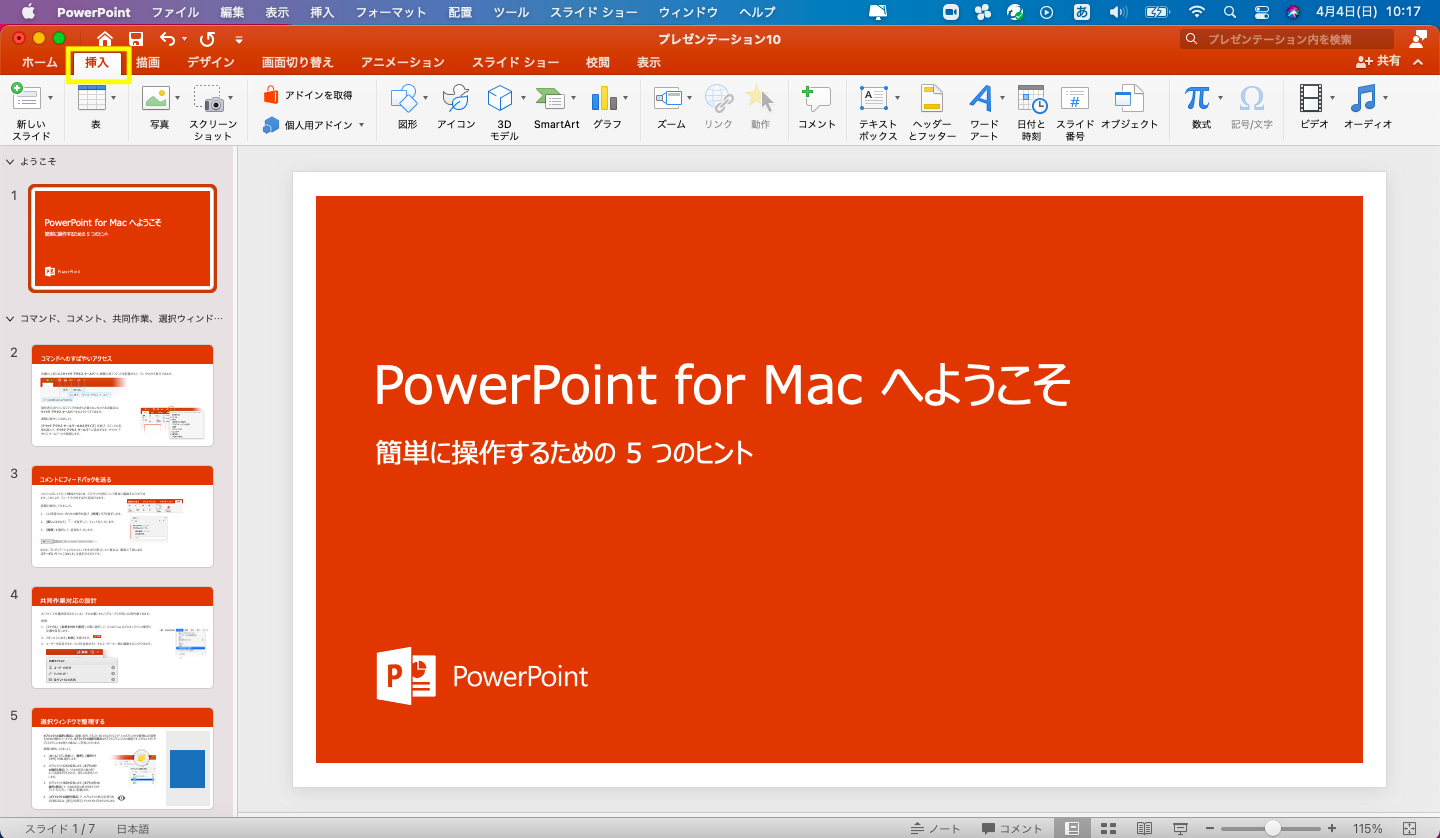Open the 画面切り替え ribbon tab

pos(298,62)
